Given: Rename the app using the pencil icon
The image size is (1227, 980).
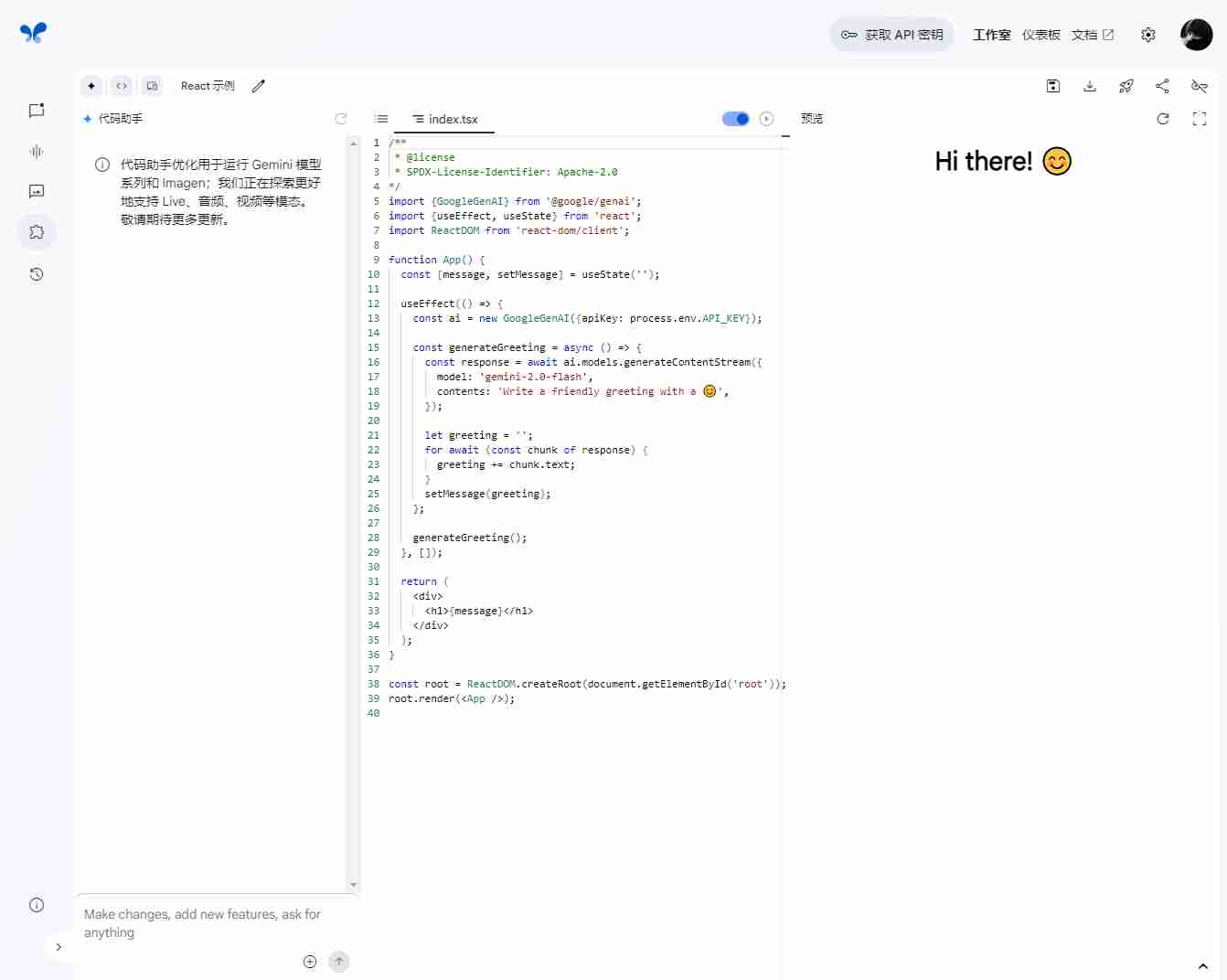Looking at the screenshot, I should (258, 86).
